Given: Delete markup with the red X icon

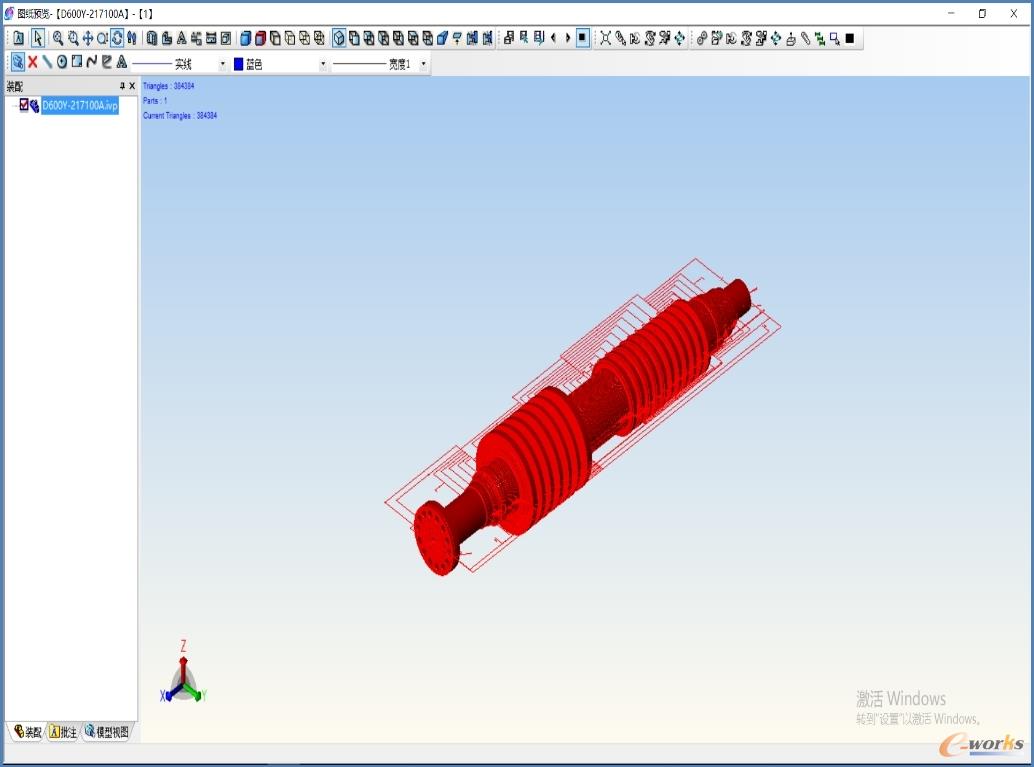Looking at the screenshot, I should pos(32,62).
